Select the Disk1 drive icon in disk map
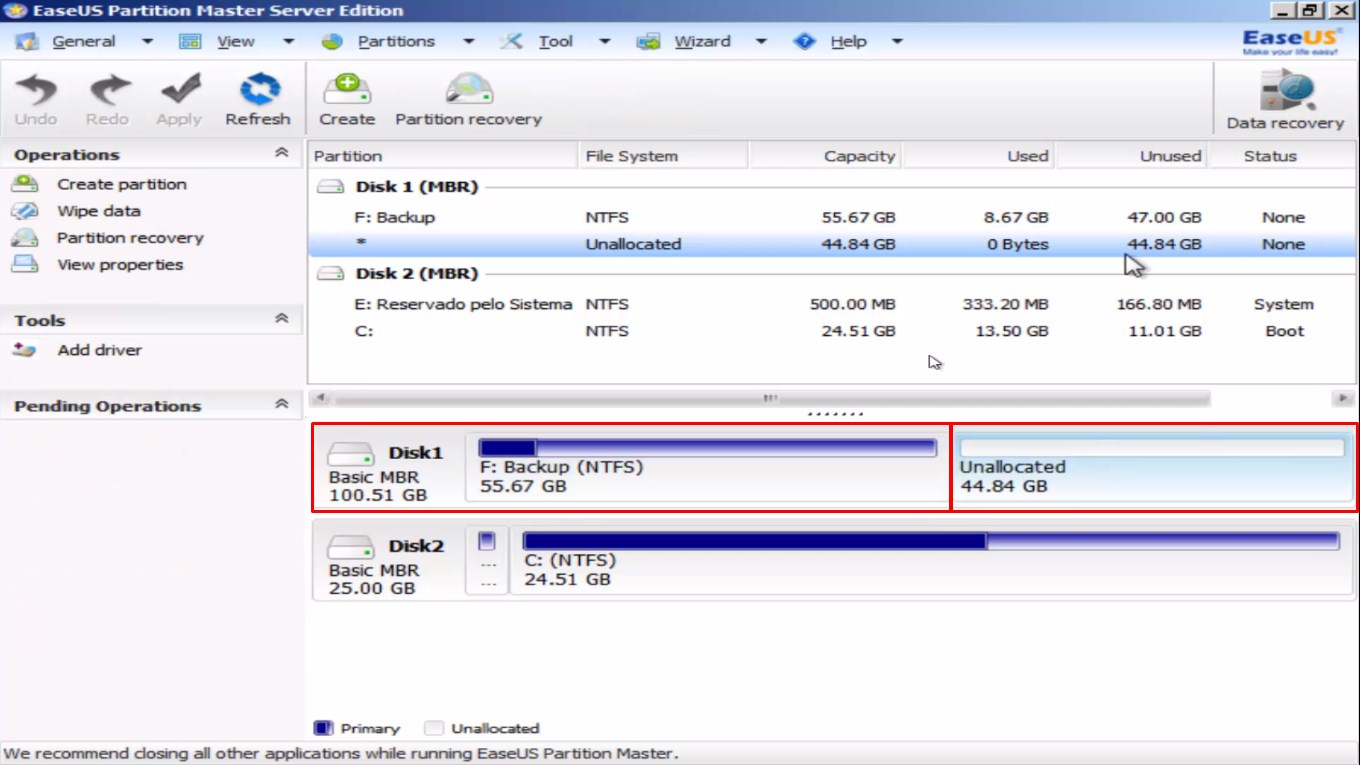The height and width of the screenshot is (765, 1360). pyautogui.click(x=351, y=454)
